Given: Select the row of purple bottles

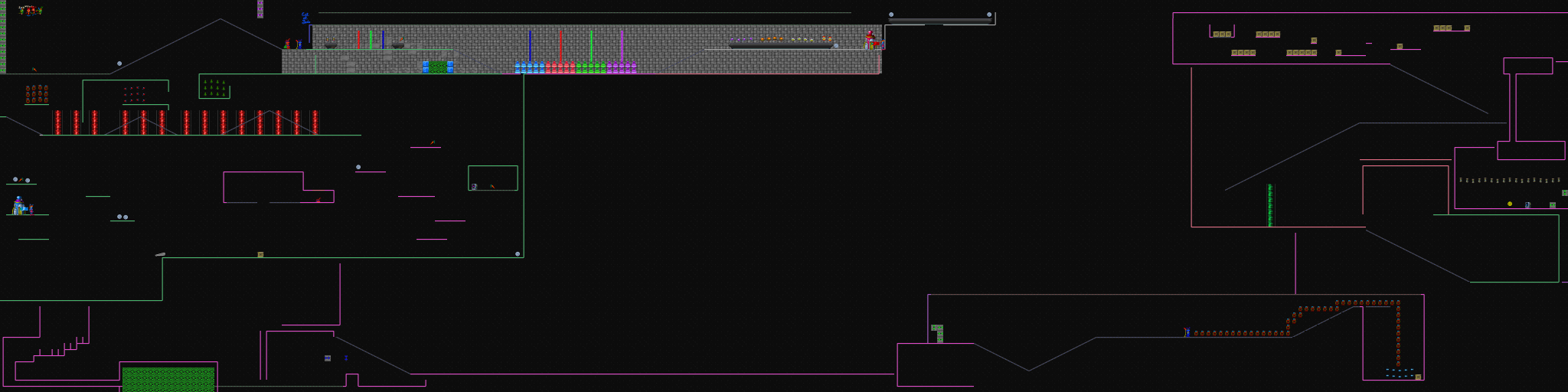Looking at the screenshot, I should pyautogui.click(x=622, y=67).
